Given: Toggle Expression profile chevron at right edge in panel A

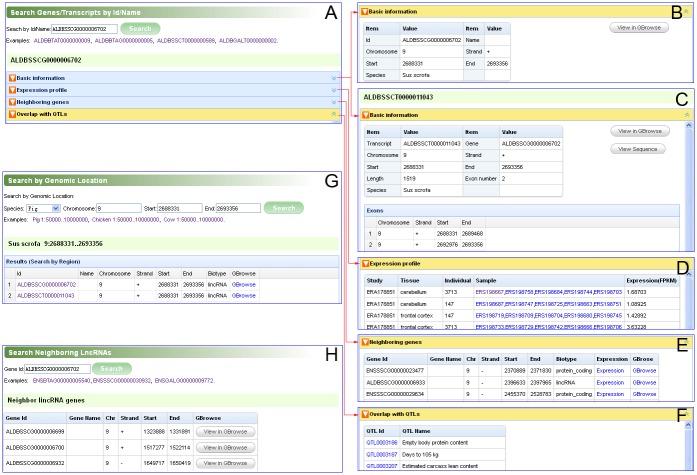Looking at the screenshot, I should coord(334,90).
